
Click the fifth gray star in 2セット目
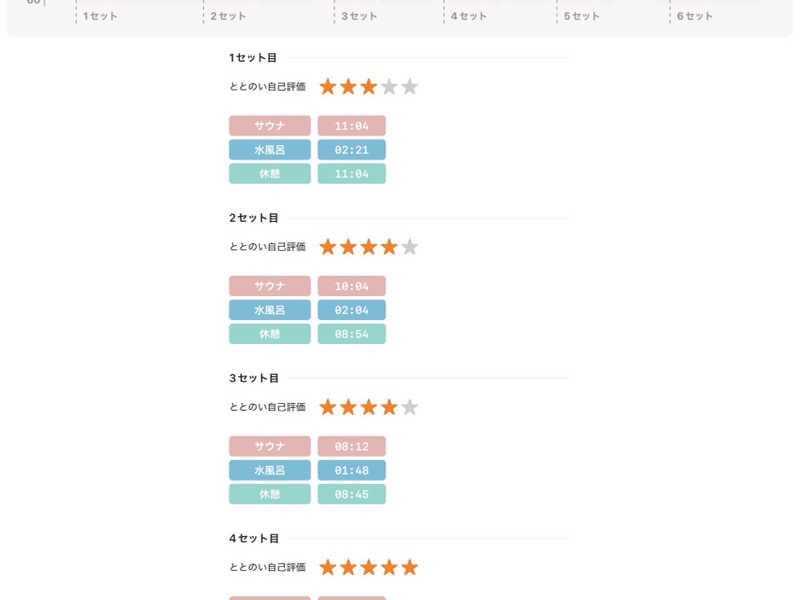[409, 247]
